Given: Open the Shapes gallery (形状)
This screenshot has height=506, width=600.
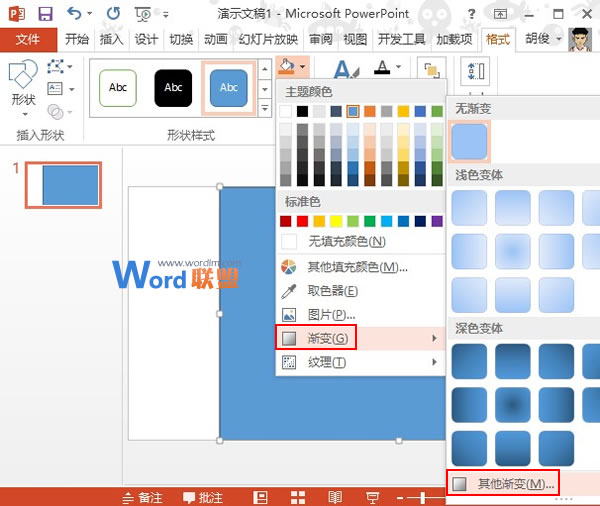Looking at the screenshot, I should [23, 87].
